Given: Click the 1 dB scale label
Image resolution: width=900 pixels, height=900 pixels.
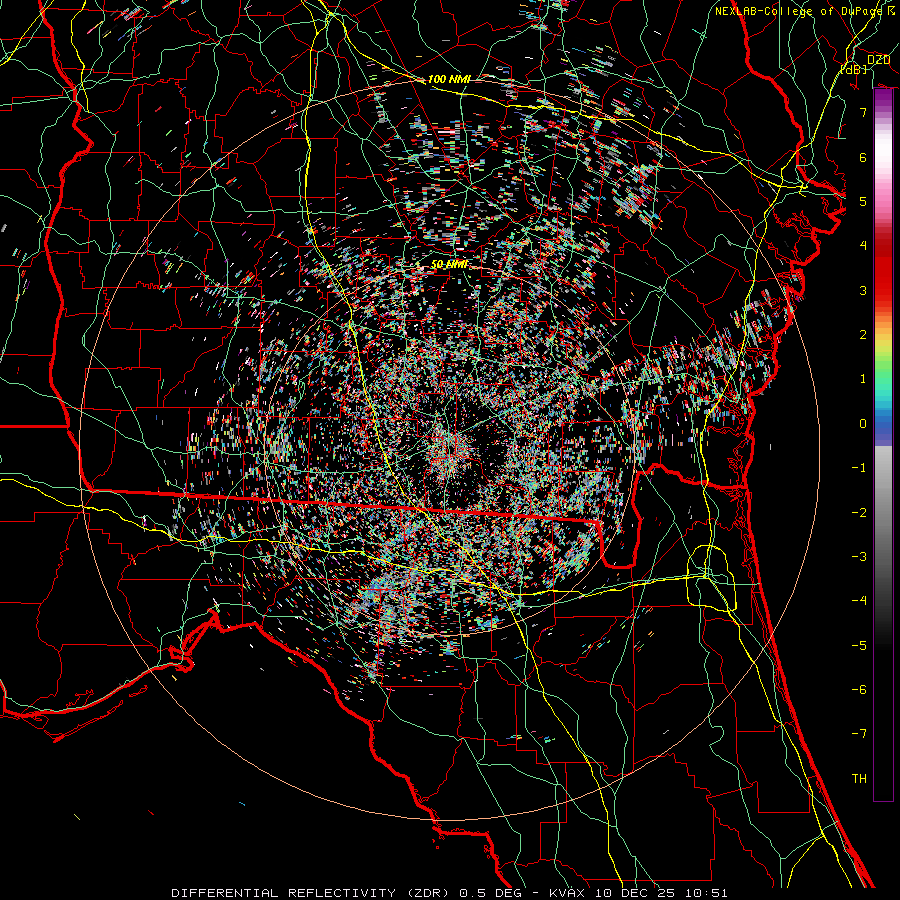Looking at the screenshot, I should click(x=863, y=379).
